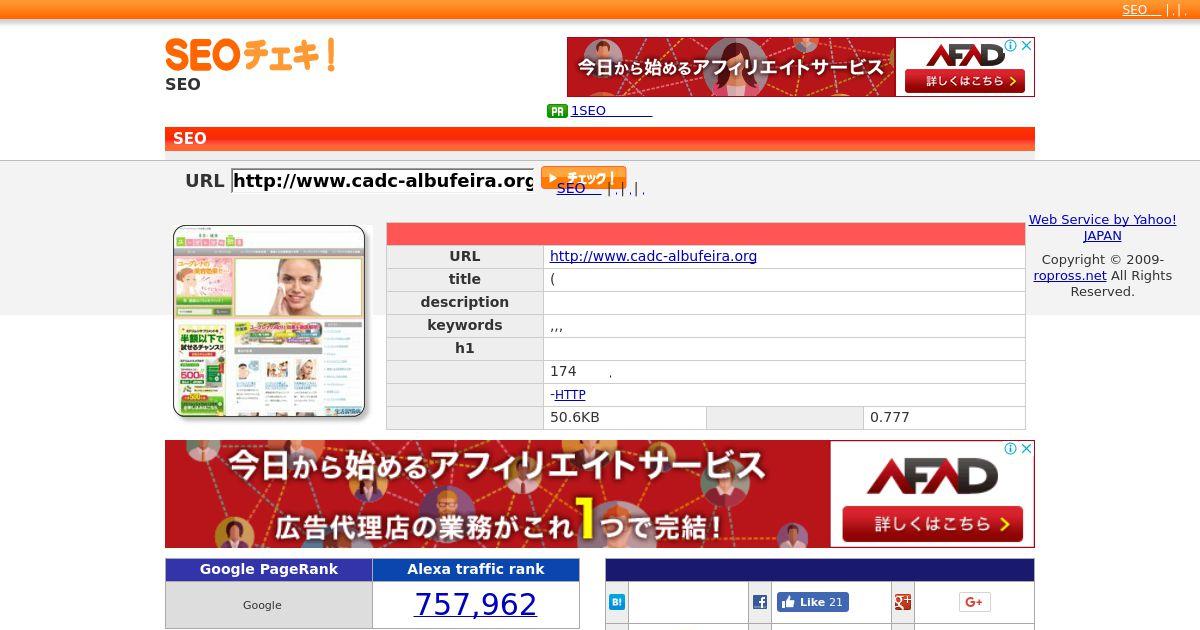Click the red button on the lower AFAD banner

(933, 524)
